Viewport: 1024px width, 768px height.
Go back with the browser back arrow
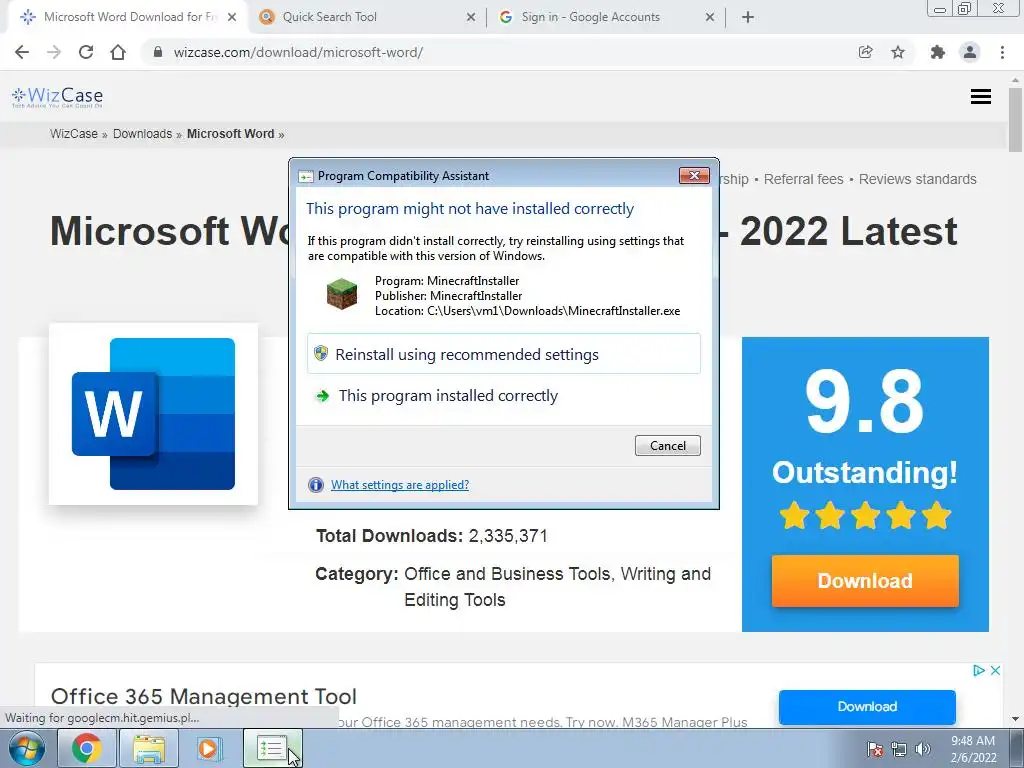(22, 52)
